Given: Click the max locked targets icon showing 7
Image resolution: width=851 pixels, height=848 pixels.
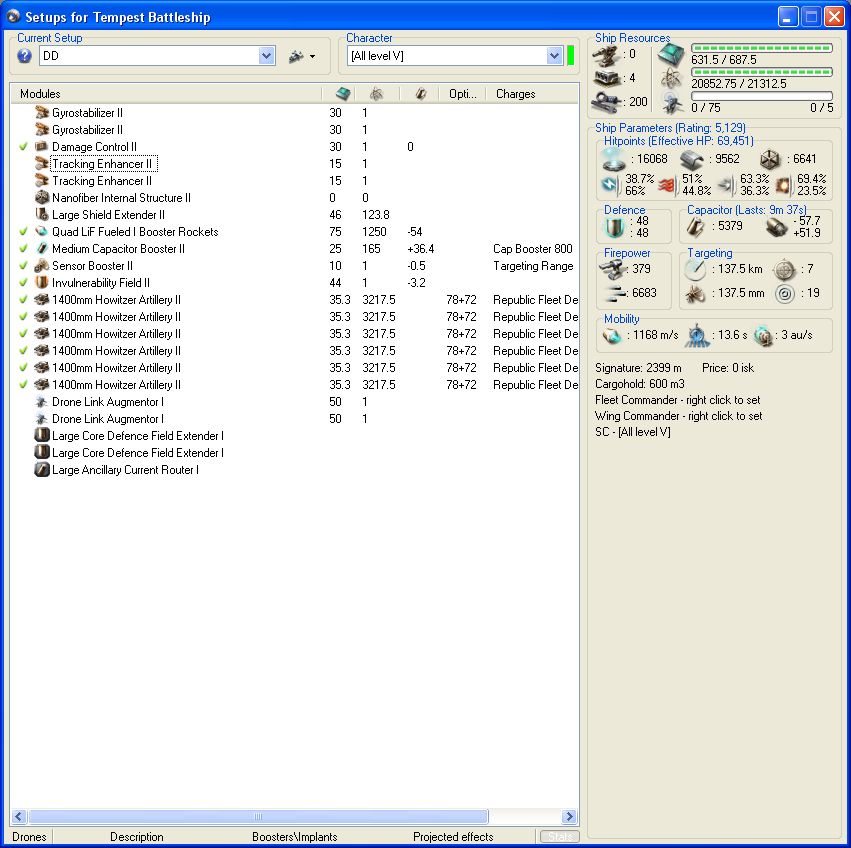Looking at the screenshot, I should click(784, 269).
